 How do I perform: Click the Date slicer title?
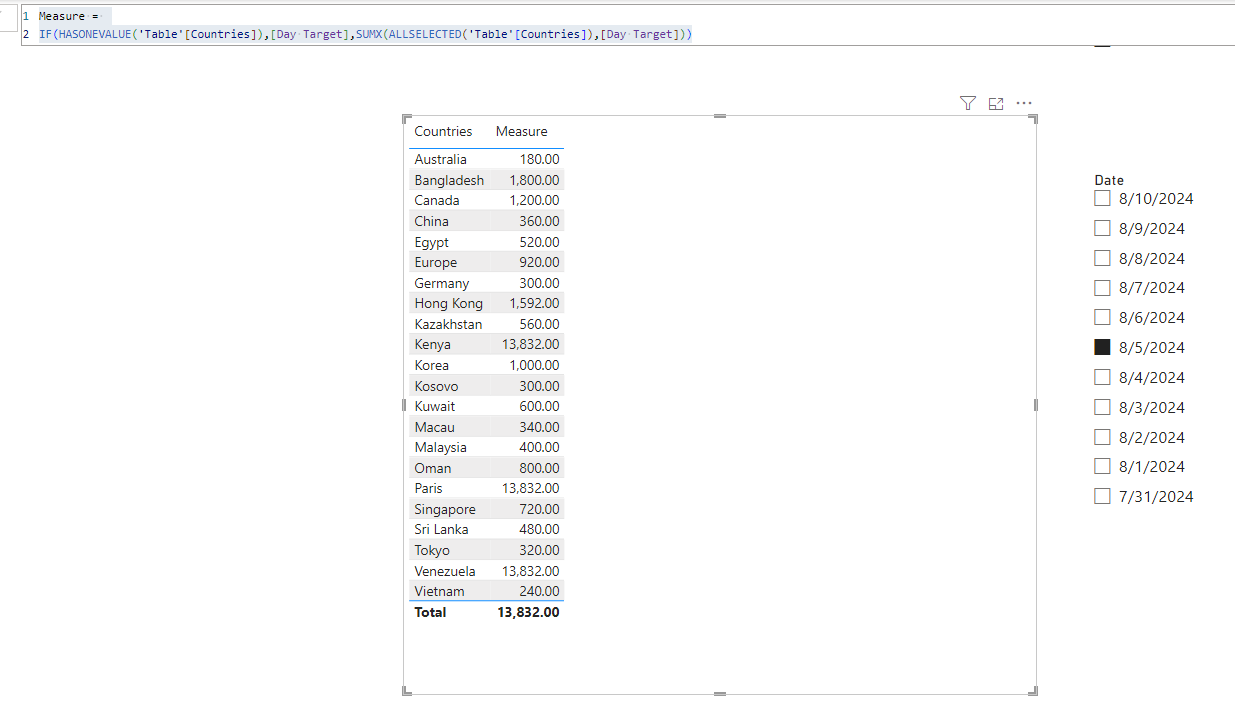tap(1109, 180)
